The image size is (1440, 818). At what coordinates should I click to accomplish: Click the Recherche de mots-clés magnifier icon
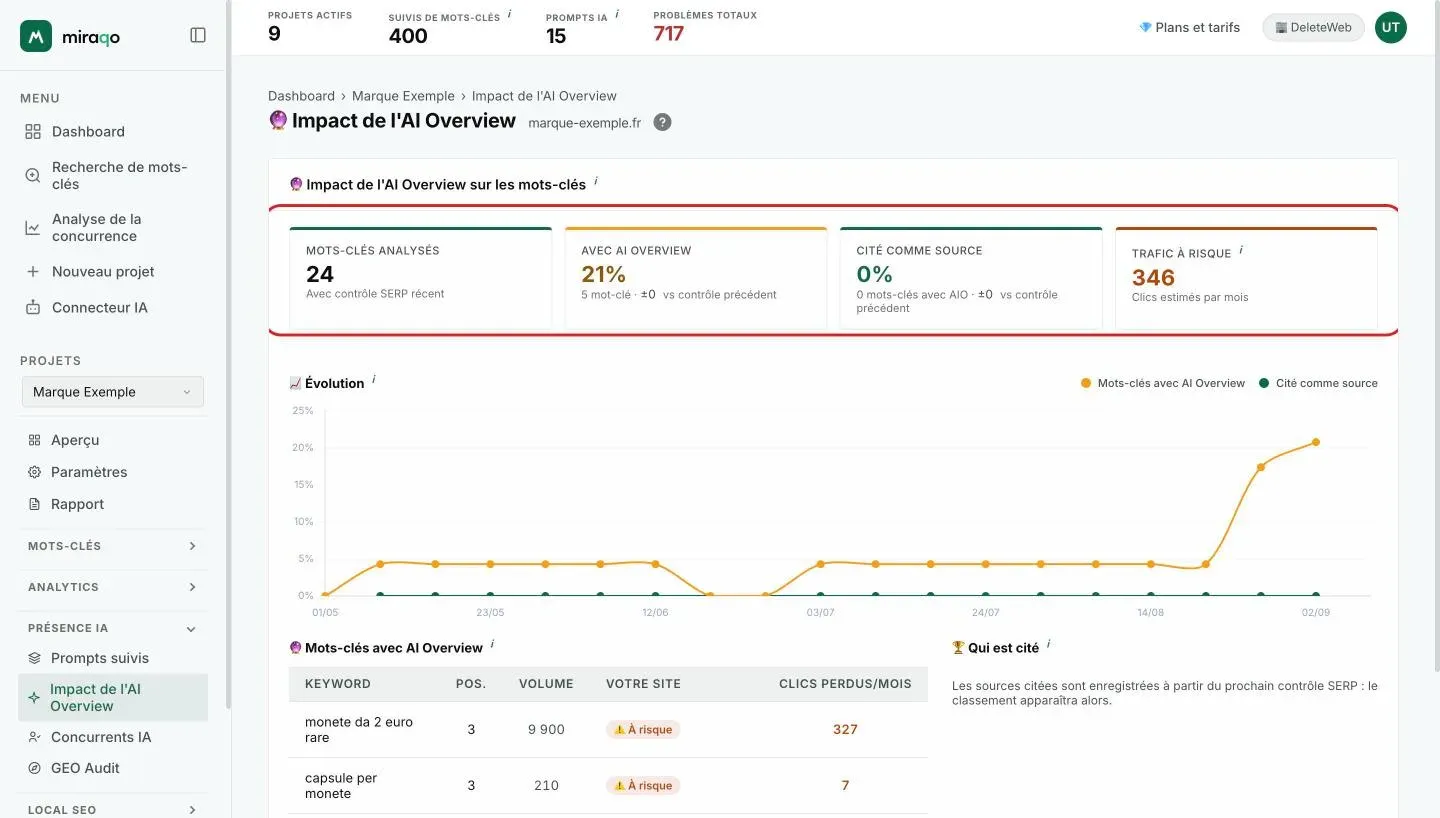(33, 176)
